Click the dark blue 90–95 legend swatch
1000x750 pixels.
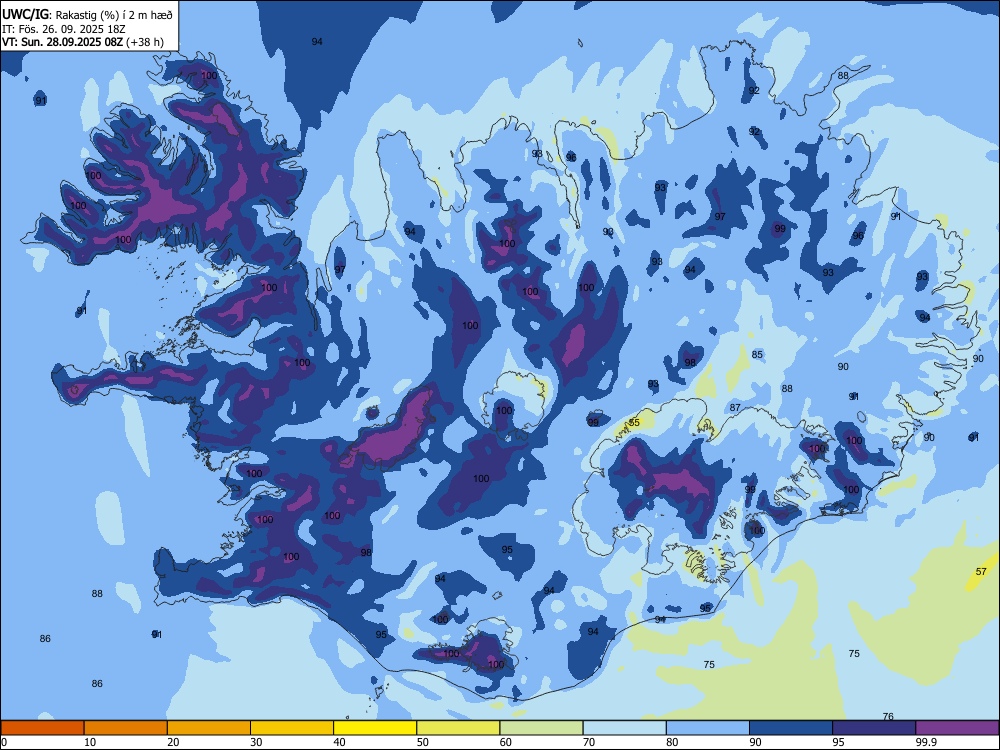click(791, 728)
